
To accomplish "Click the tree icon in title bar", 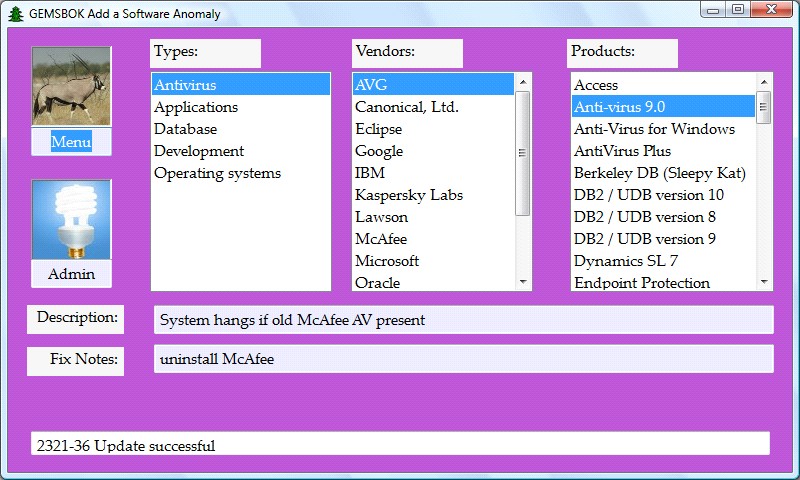I will point(16,14).
